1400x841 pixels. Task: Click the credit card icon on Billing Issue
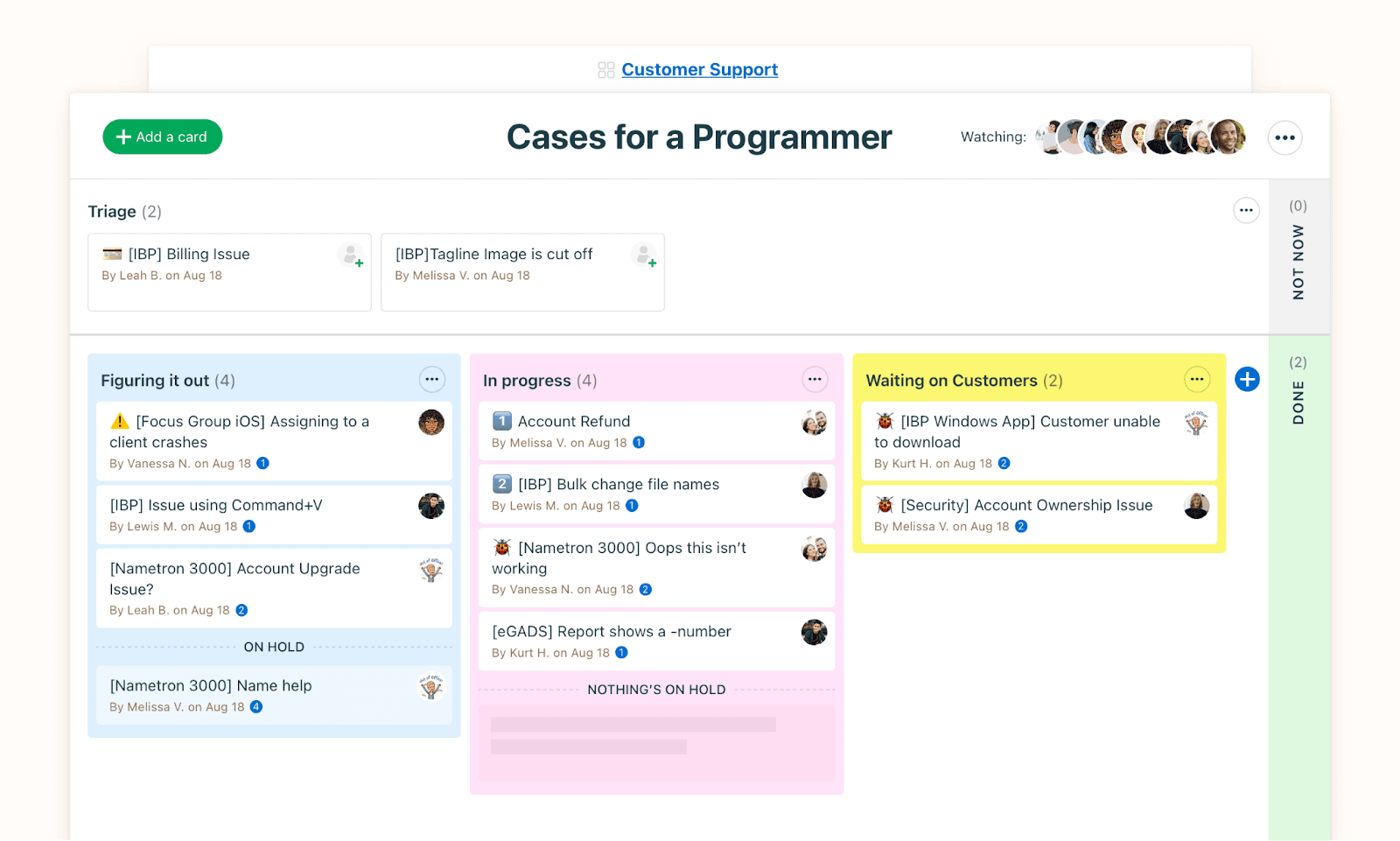112,254
